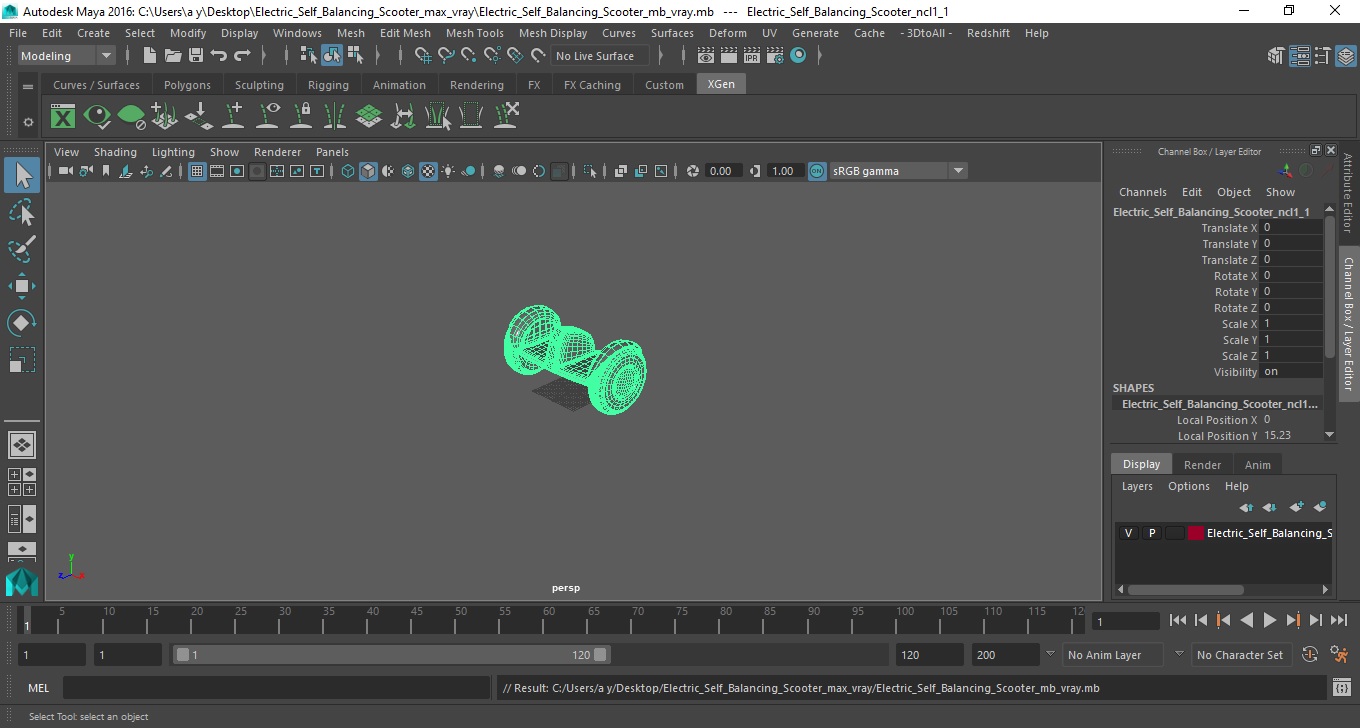Toggle wireframe display in viewport toolbar
Viewport: 1360px width, 728px height.
tap(348, 171)
